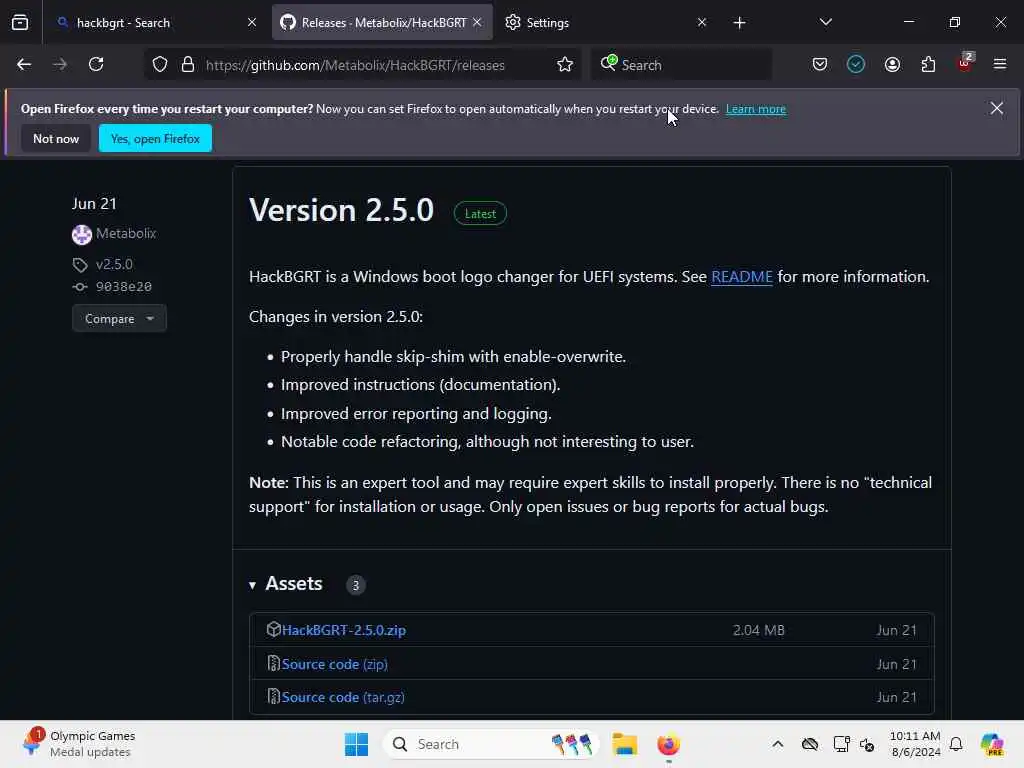Click the Latest release badge

(480, 214)
